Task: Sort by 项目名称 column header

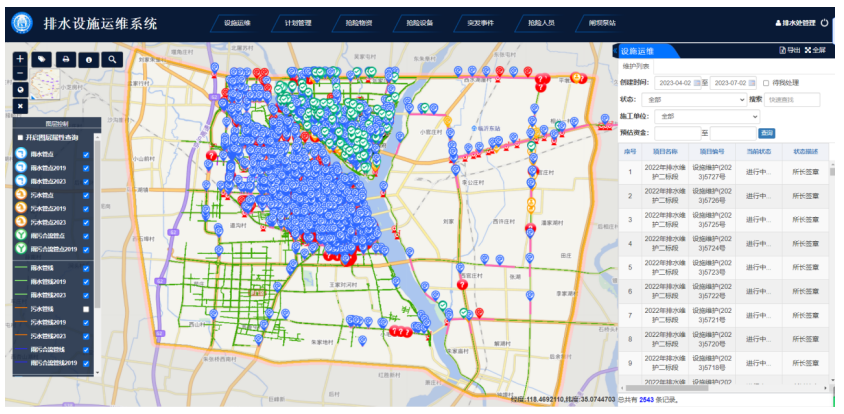Action: point(665,152)
